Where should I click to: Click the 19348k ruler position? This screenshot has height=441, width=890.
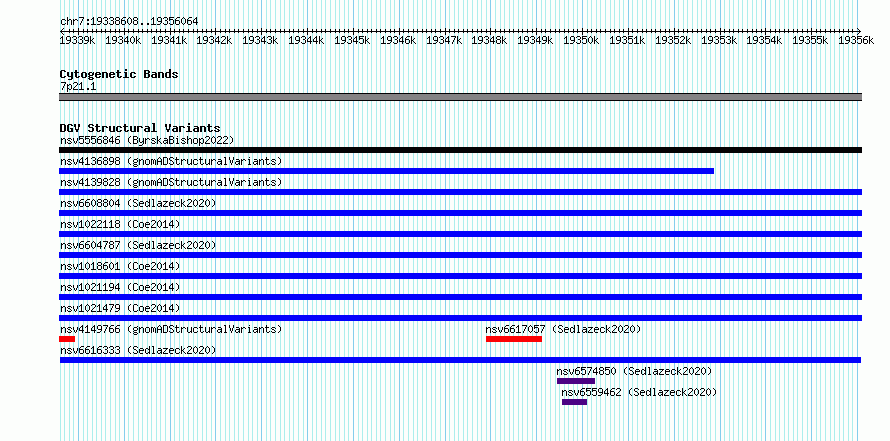[x=490, y=40]
